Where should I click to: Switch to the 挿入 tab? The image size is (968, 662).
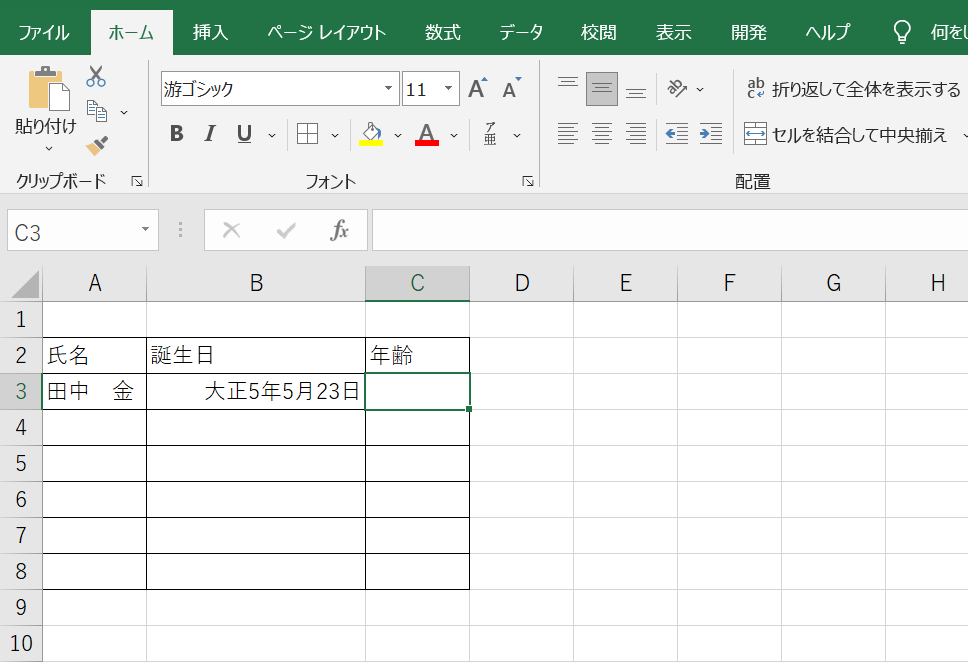211,32
